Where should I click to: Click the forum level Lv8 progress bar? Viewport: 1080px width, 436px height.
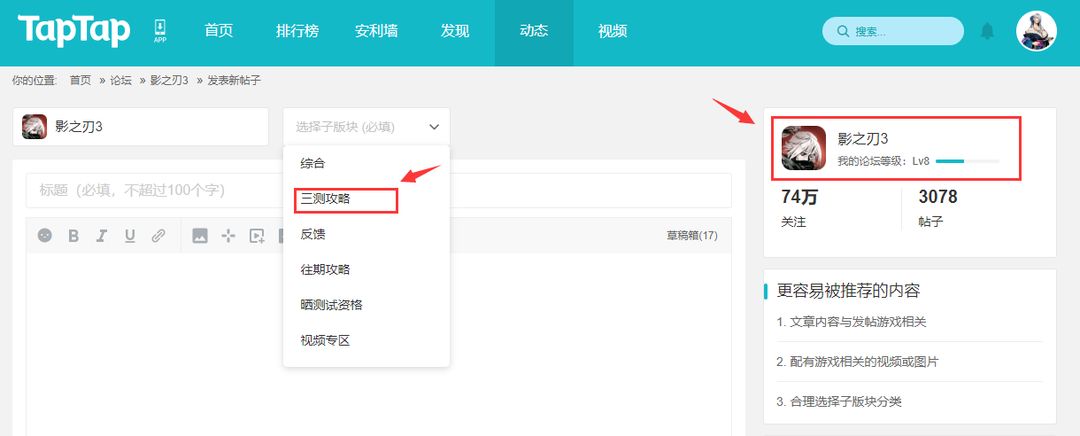(x=967, y=161)
